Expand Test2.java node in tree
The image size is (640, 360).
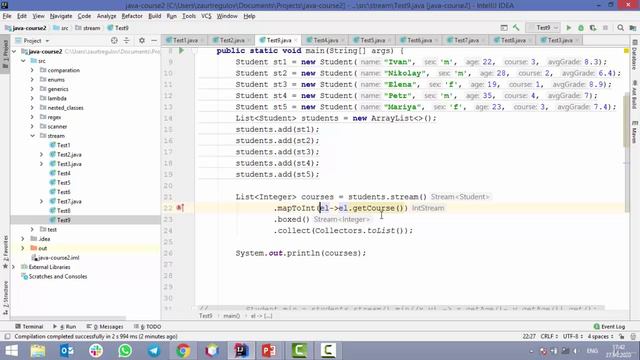[42, 155]
